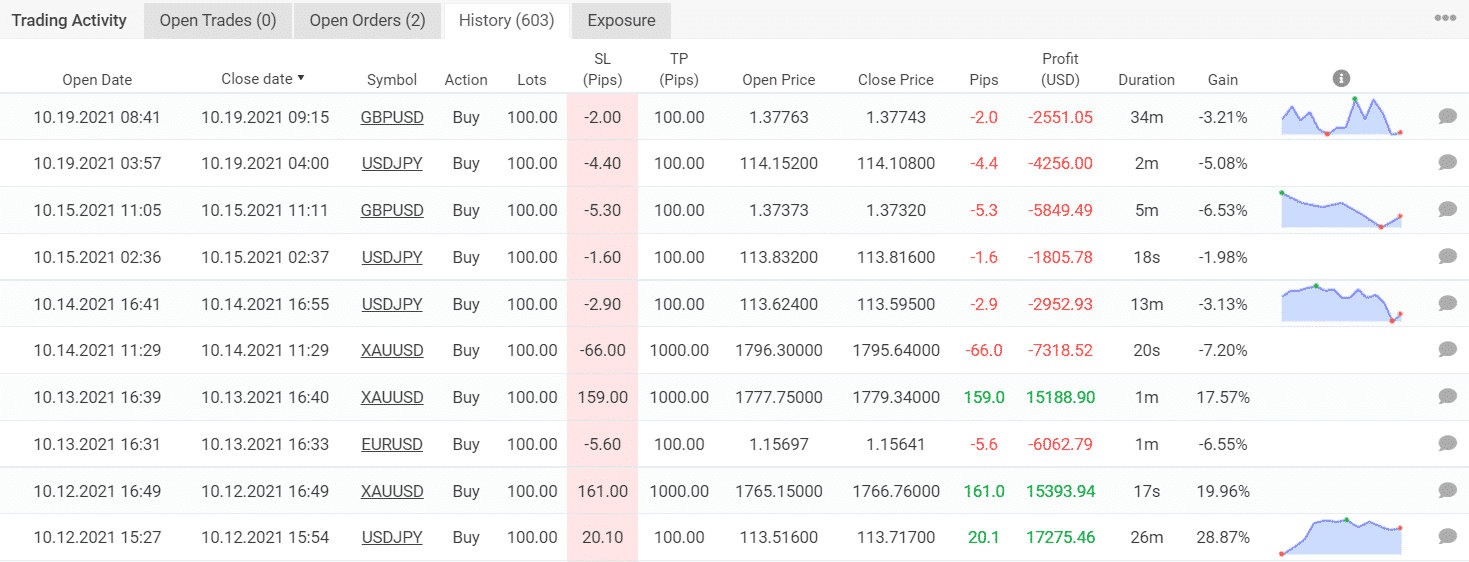This screenshot has width=1469, height=562.
Task: Click profit value 15188.90
Action: click(x=1060, y=397)
